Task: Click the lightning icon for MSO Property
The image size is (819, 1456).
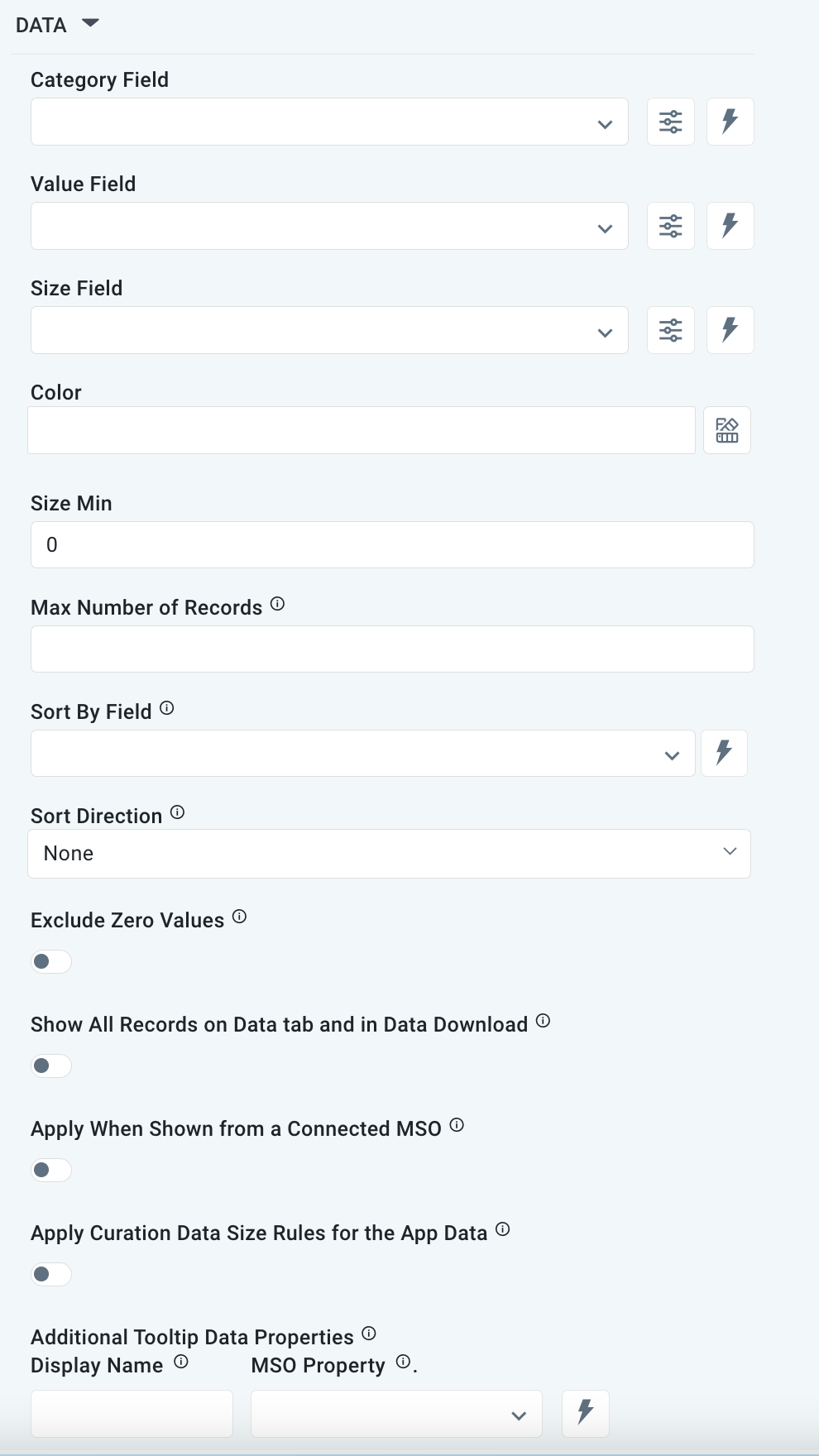Action: tap(585, 1413)
